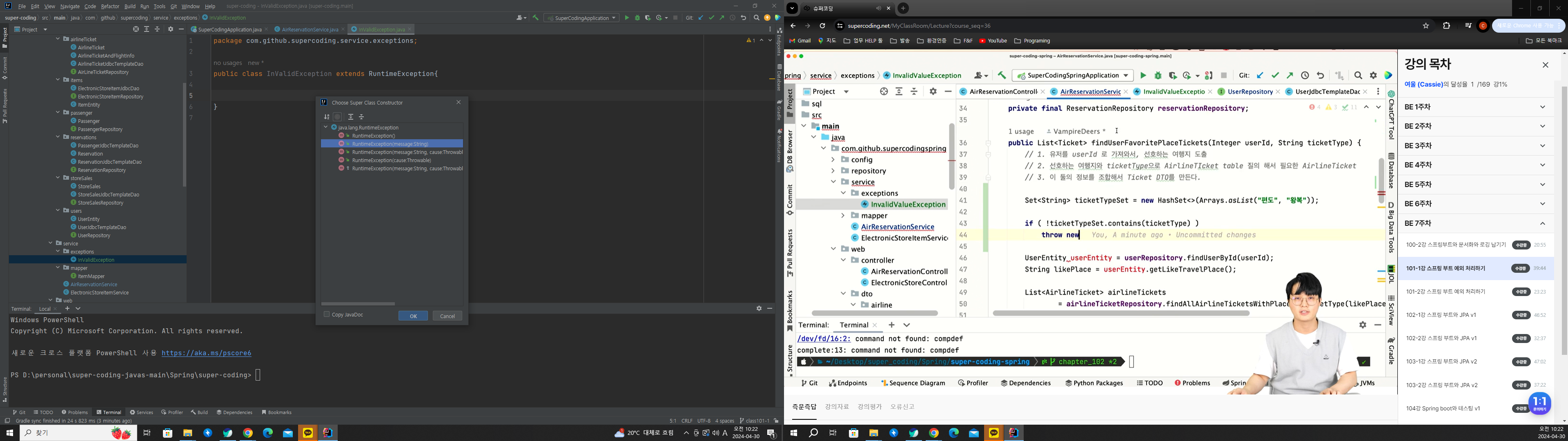Click OK in Choose Super Class Constructor dialog
Screen dimensions: 1568x441
[413, 316]
